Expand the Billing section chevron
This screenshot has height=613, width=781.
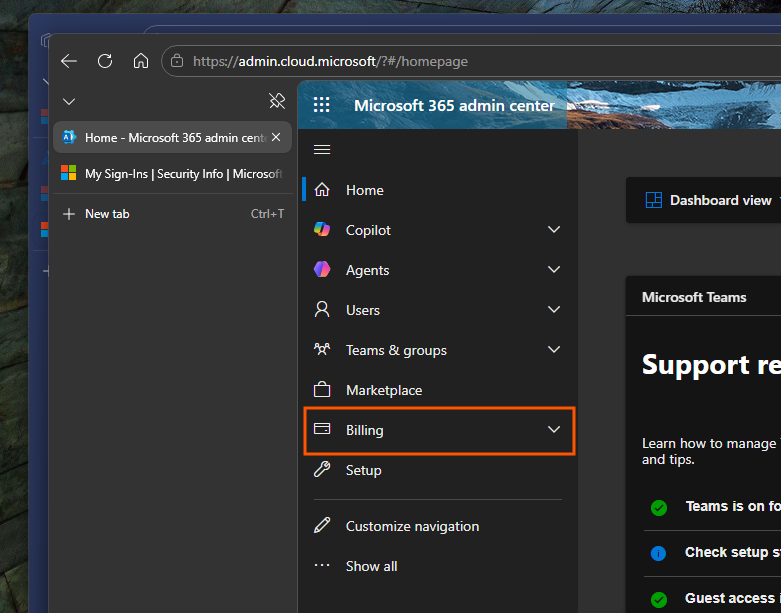(554, 429)
